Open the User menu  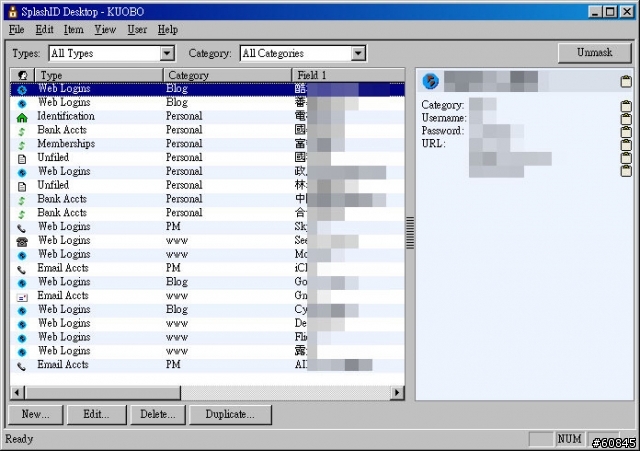tap(137, 29)
